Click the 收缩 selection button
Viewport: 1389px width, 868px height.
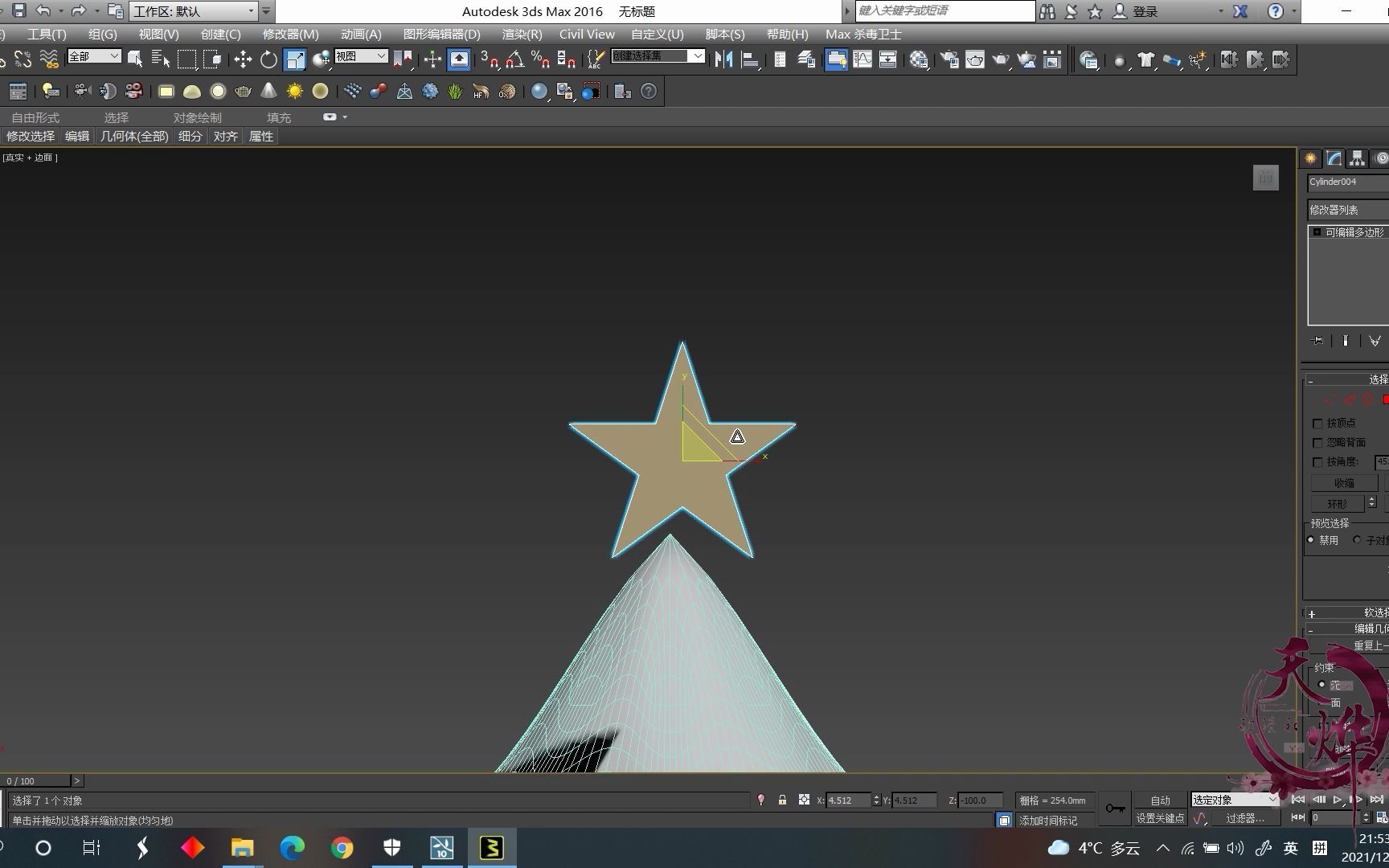pyautogui.click(x=1343, y=482)
